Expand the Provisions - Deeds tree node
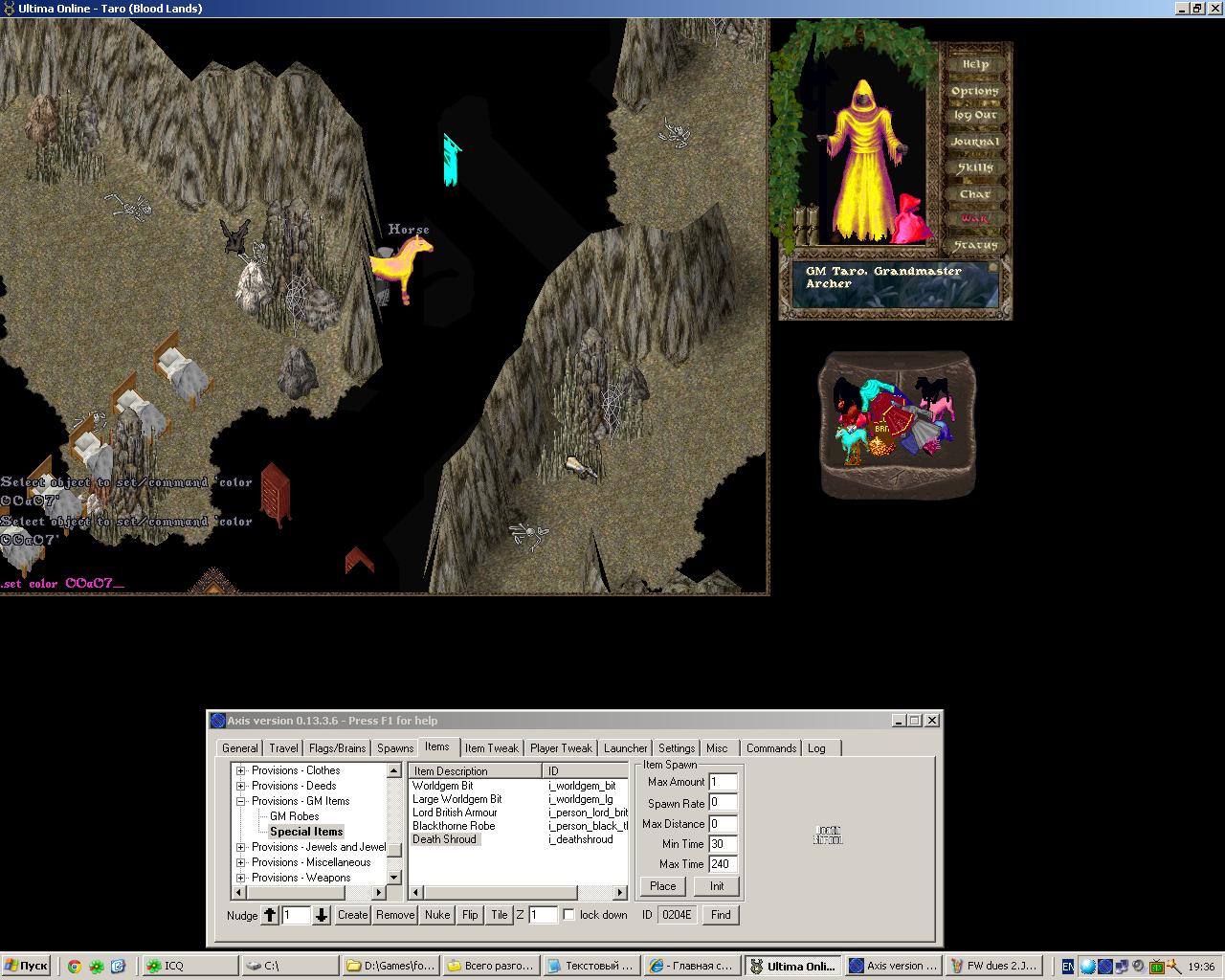Screen dimensions: 1225x980 tap(241, 786)
